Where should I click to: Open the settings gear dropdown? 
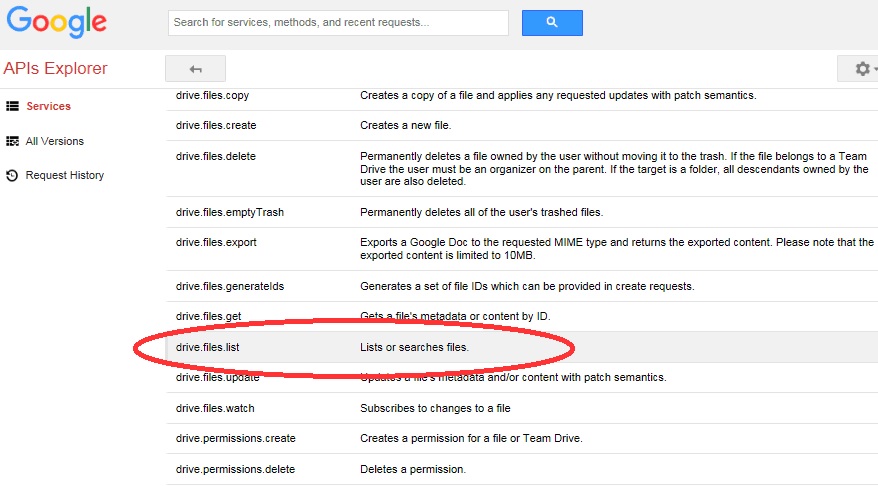862,69
